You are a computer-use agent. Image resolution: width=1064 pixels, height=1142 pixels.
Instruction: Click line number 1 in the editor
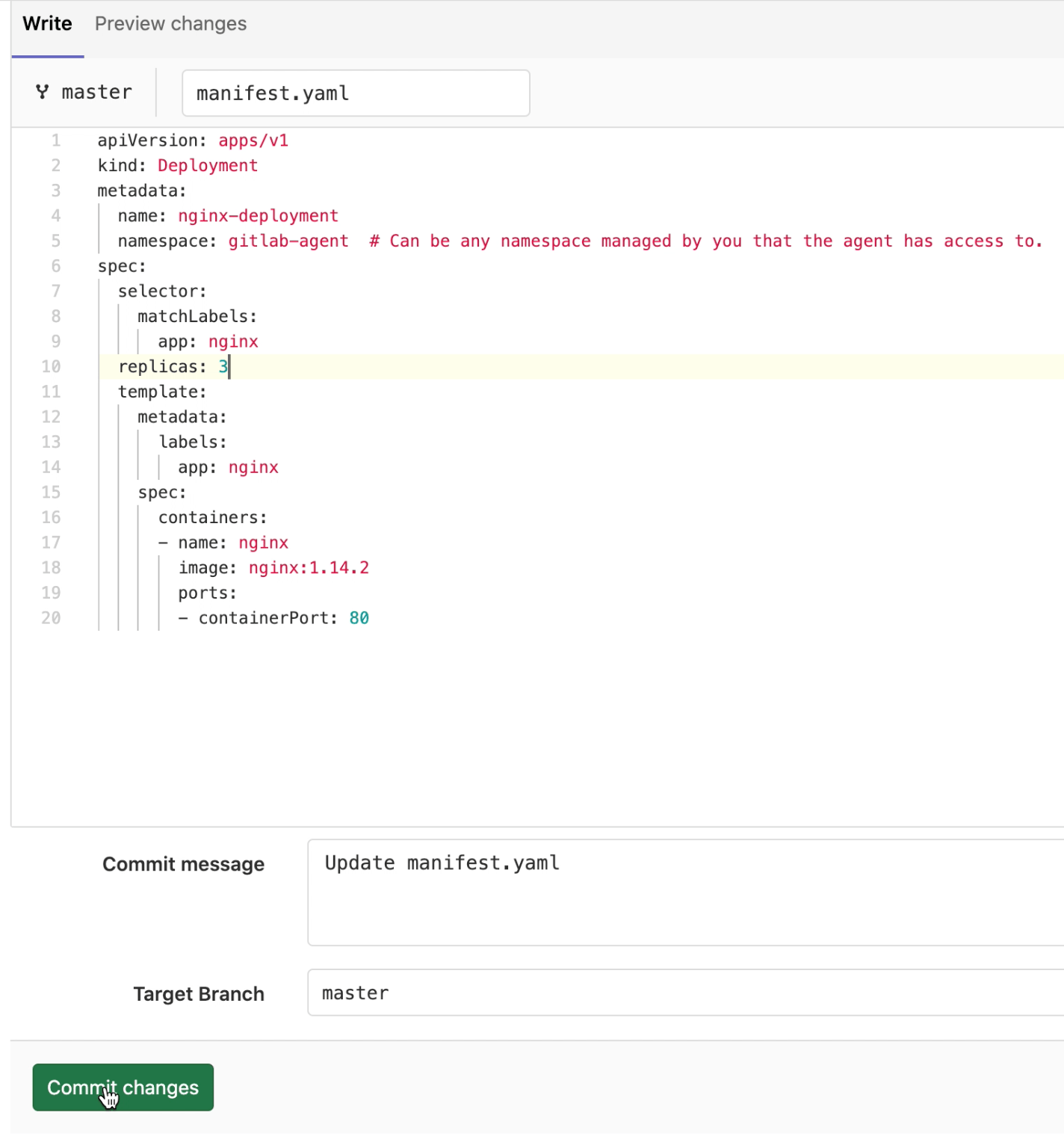(55, 140)
